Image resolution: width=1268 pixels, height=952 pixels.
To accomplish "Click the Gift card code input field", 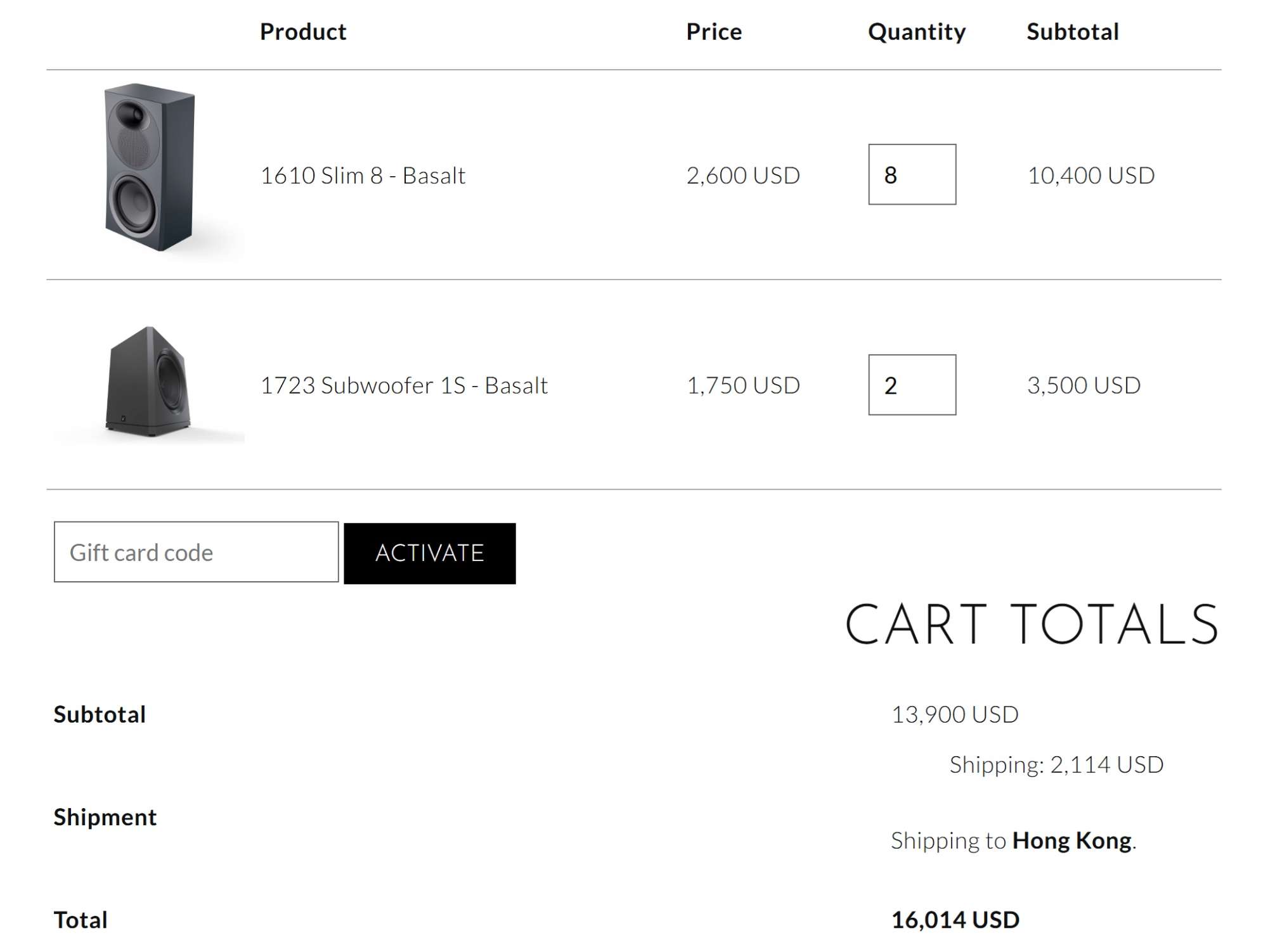I will tap(197, 552).
